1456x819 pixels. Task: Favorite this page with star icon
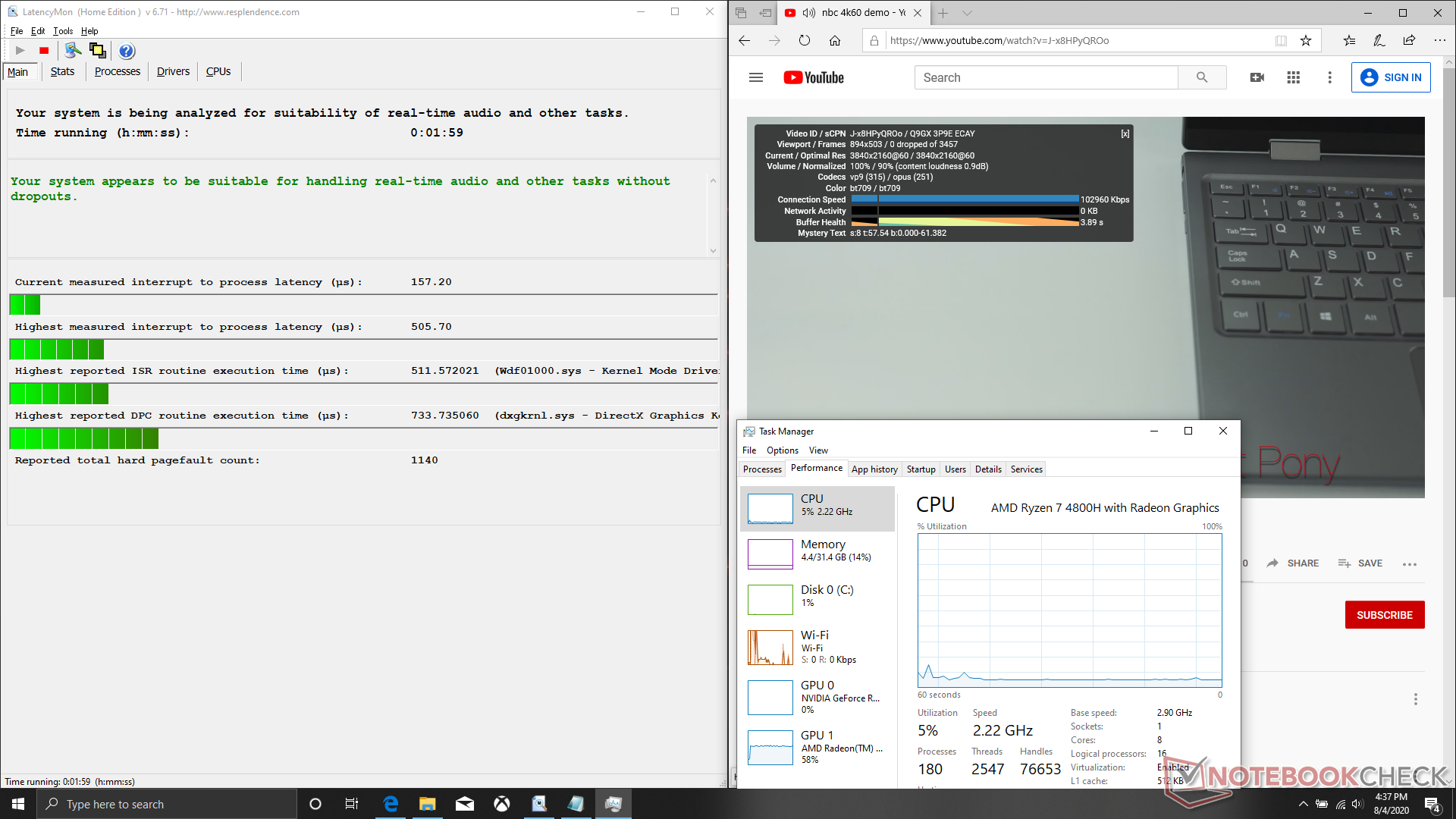coord(1306,41)
